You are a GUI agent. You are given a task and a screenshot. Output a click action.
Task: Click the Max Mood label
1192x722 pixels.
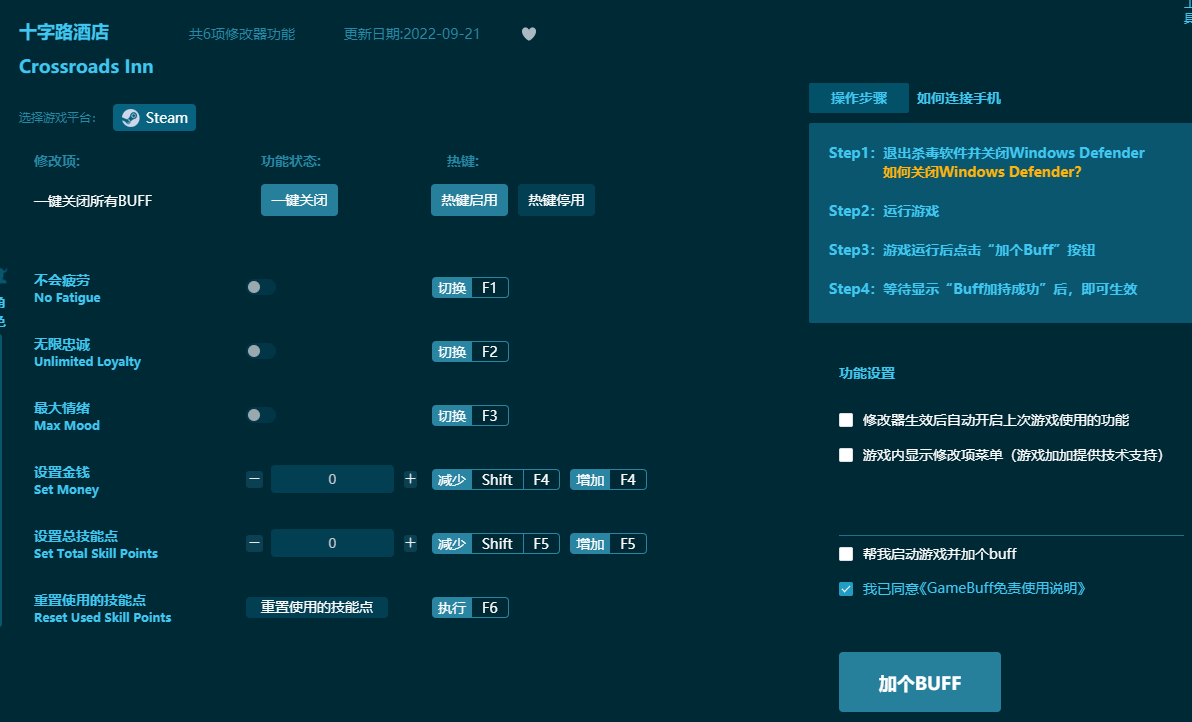[67, 426]
